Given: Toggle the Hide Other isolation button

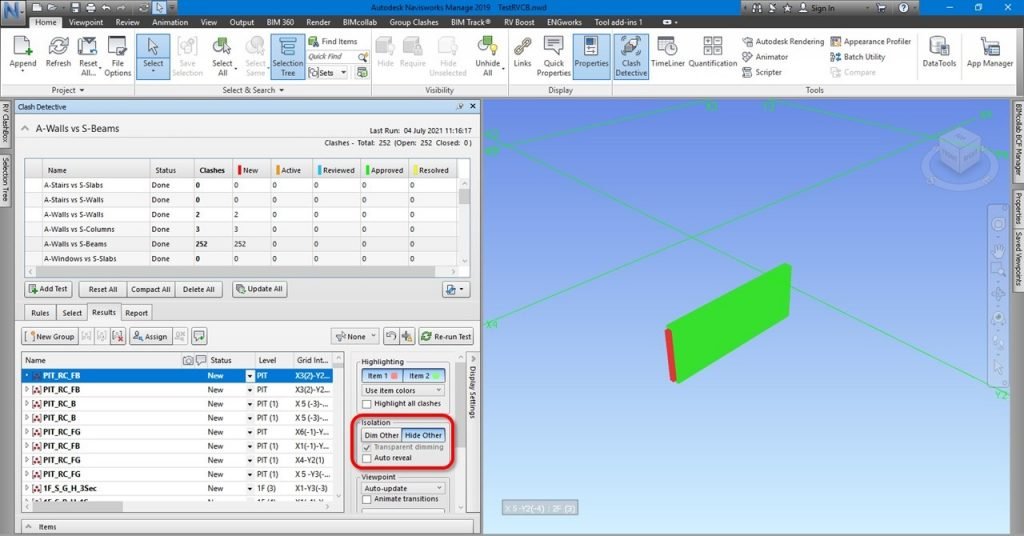Looking at the screenshot, I should click(x=423, y=435).
